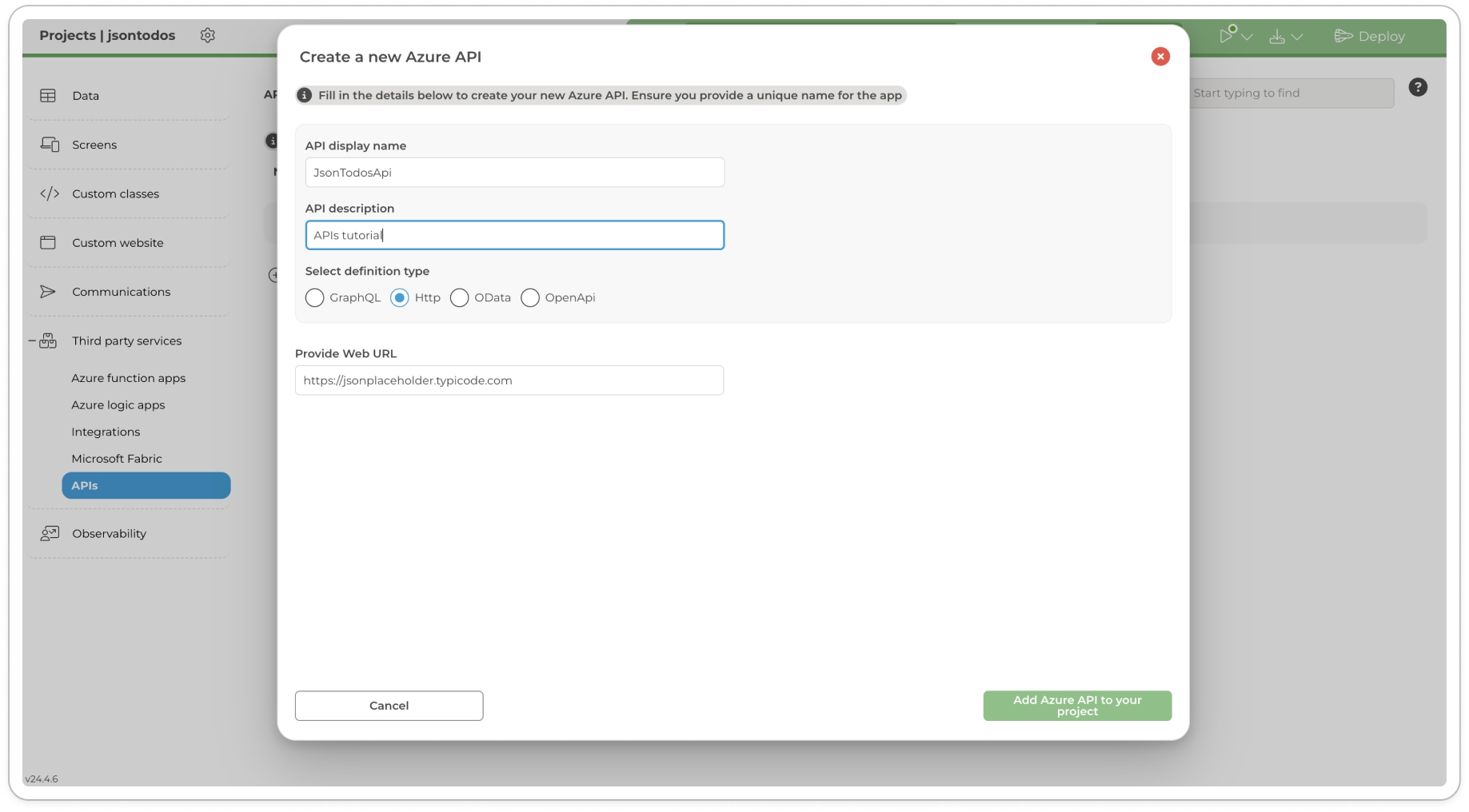
Task: Select the GraphQL definition type
Action: [315, 298]
